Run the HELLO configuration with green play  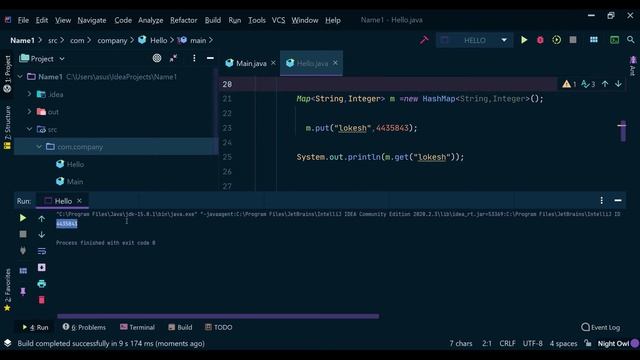tap(524, 40)
